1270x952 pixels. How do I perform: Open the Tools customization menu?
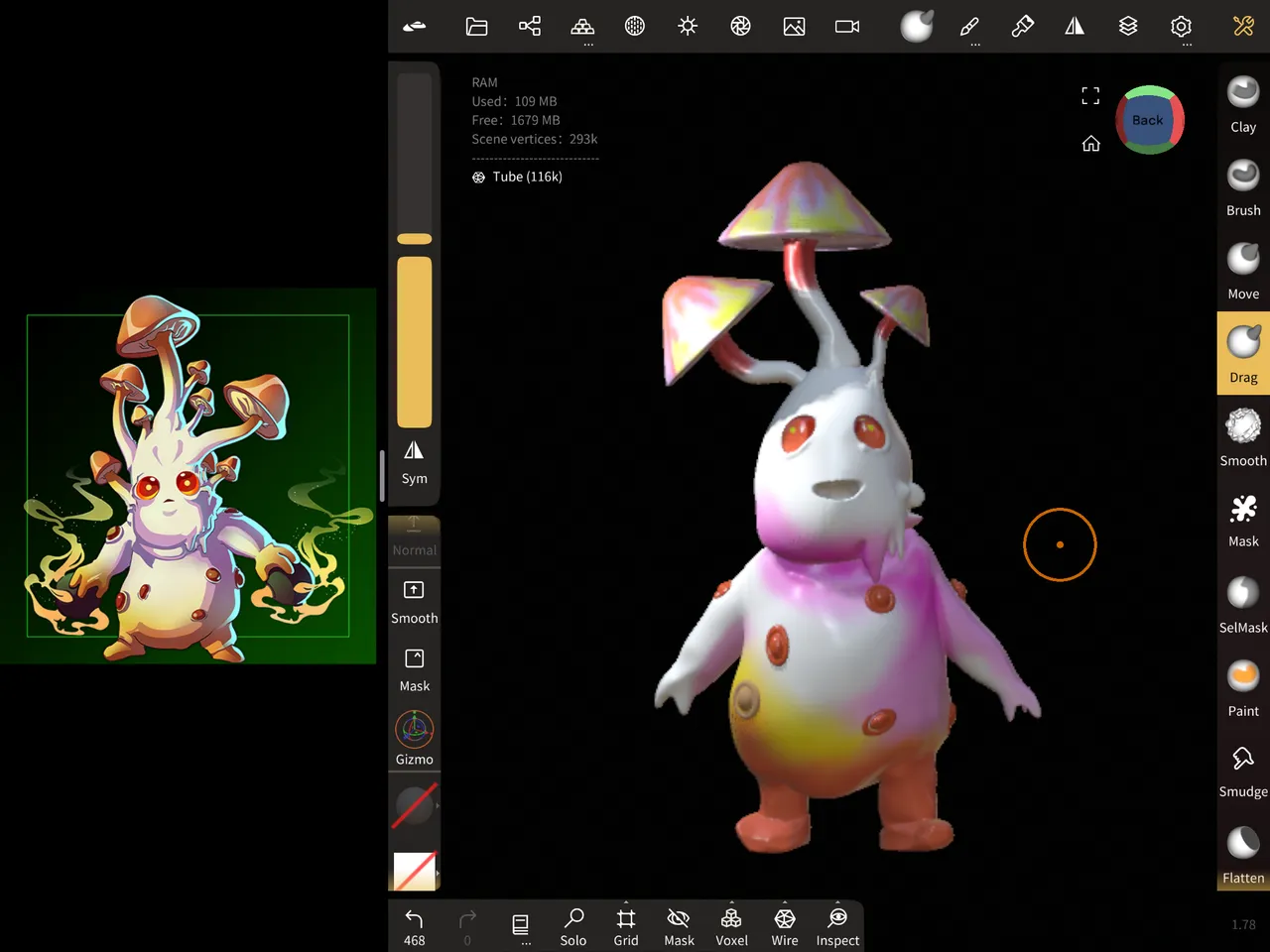tap(1243, 27)
